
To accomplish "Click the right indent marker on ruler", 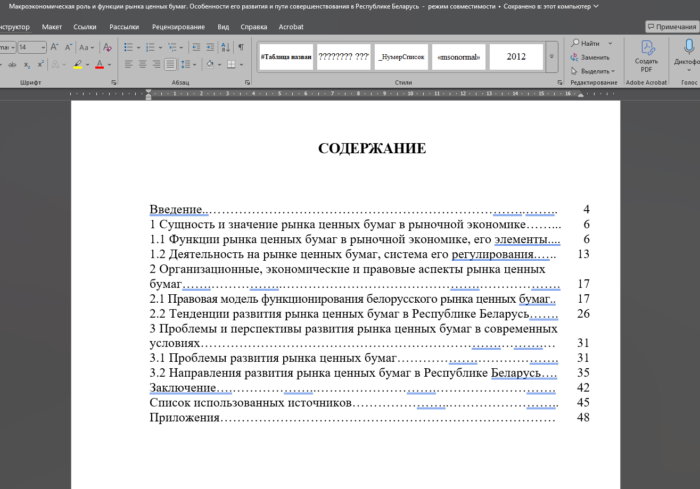I will [x=580, y=95].
